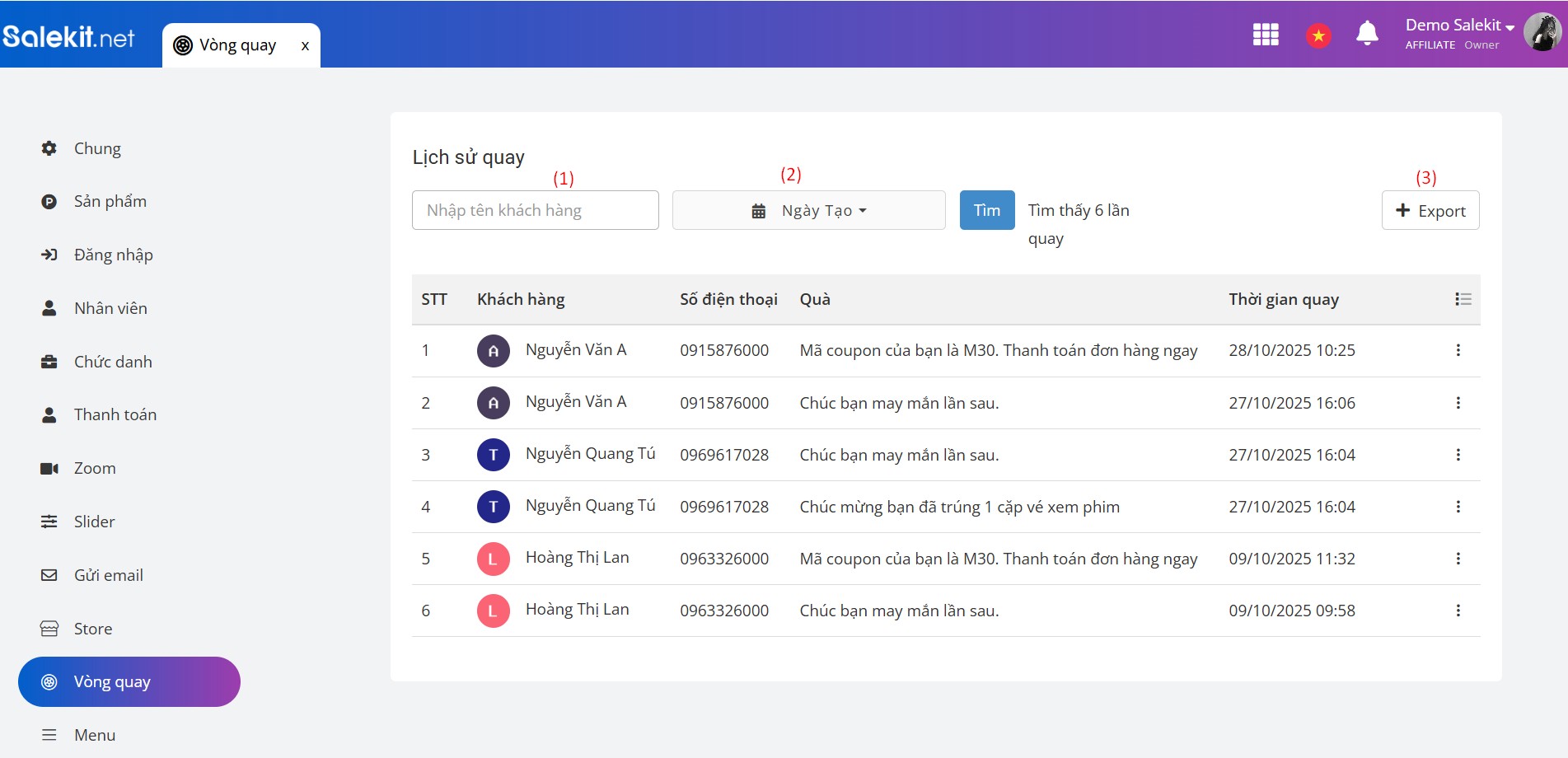Expand the Demo Salekit account dropdown
The height and width of the screenshot is (758, 1568).
1459,26
